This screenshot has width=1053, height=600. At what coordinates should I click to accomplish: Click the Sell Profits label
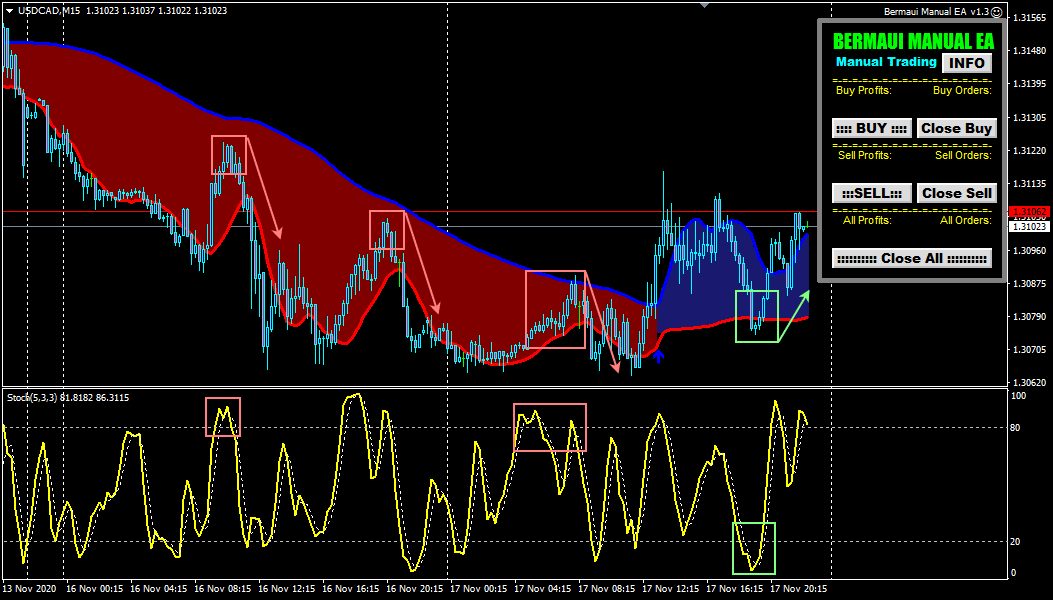(865, 155)
